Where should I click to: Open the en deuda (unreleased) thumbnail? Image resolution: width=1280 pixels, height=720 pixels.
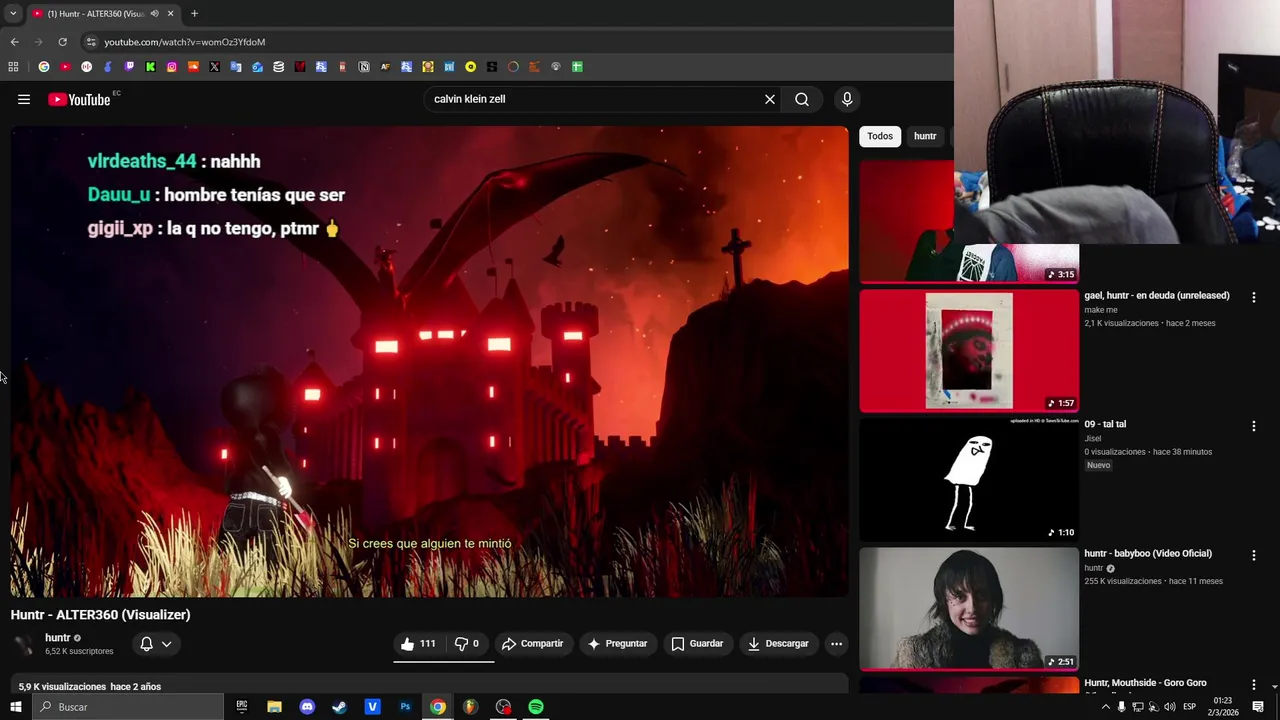[969, 351]
